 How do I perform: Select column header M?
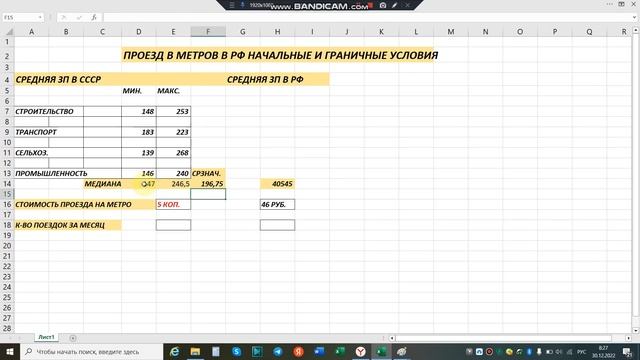[451, 32]
